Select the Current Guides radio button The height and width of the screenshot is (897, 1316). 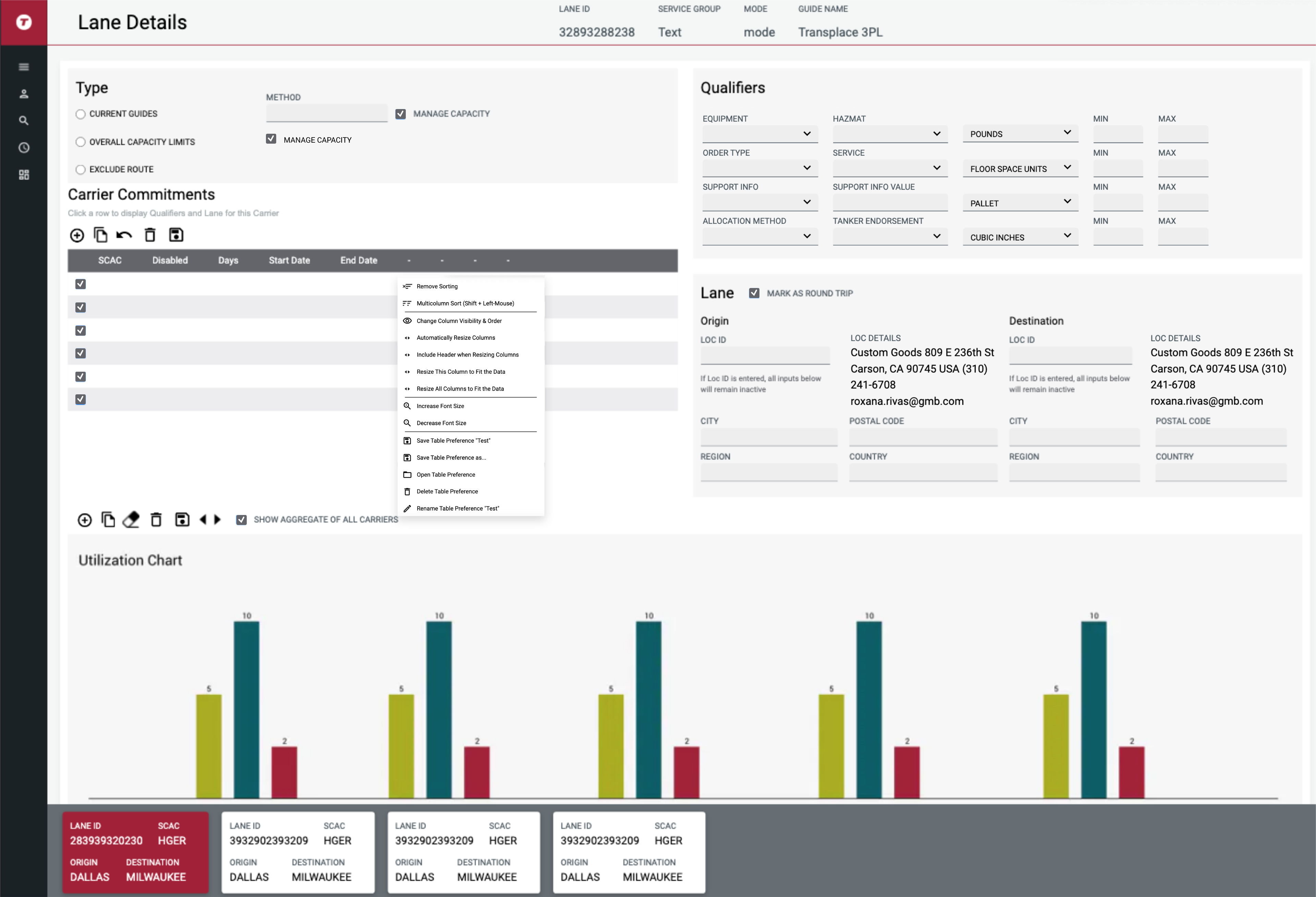pos(81,114)
